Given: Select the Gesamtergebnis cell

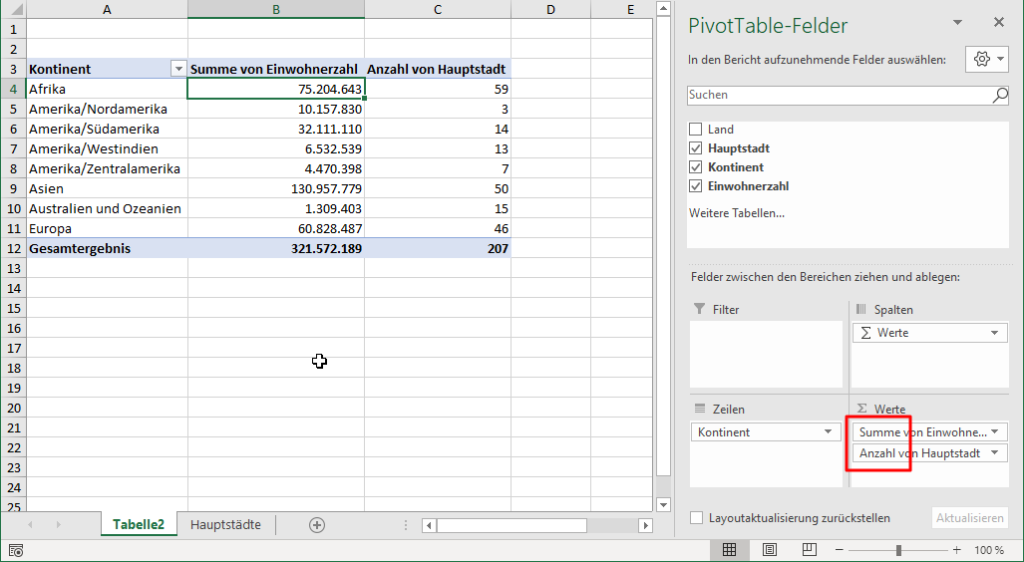Looking at the screenshot, I should pos(107,249).
